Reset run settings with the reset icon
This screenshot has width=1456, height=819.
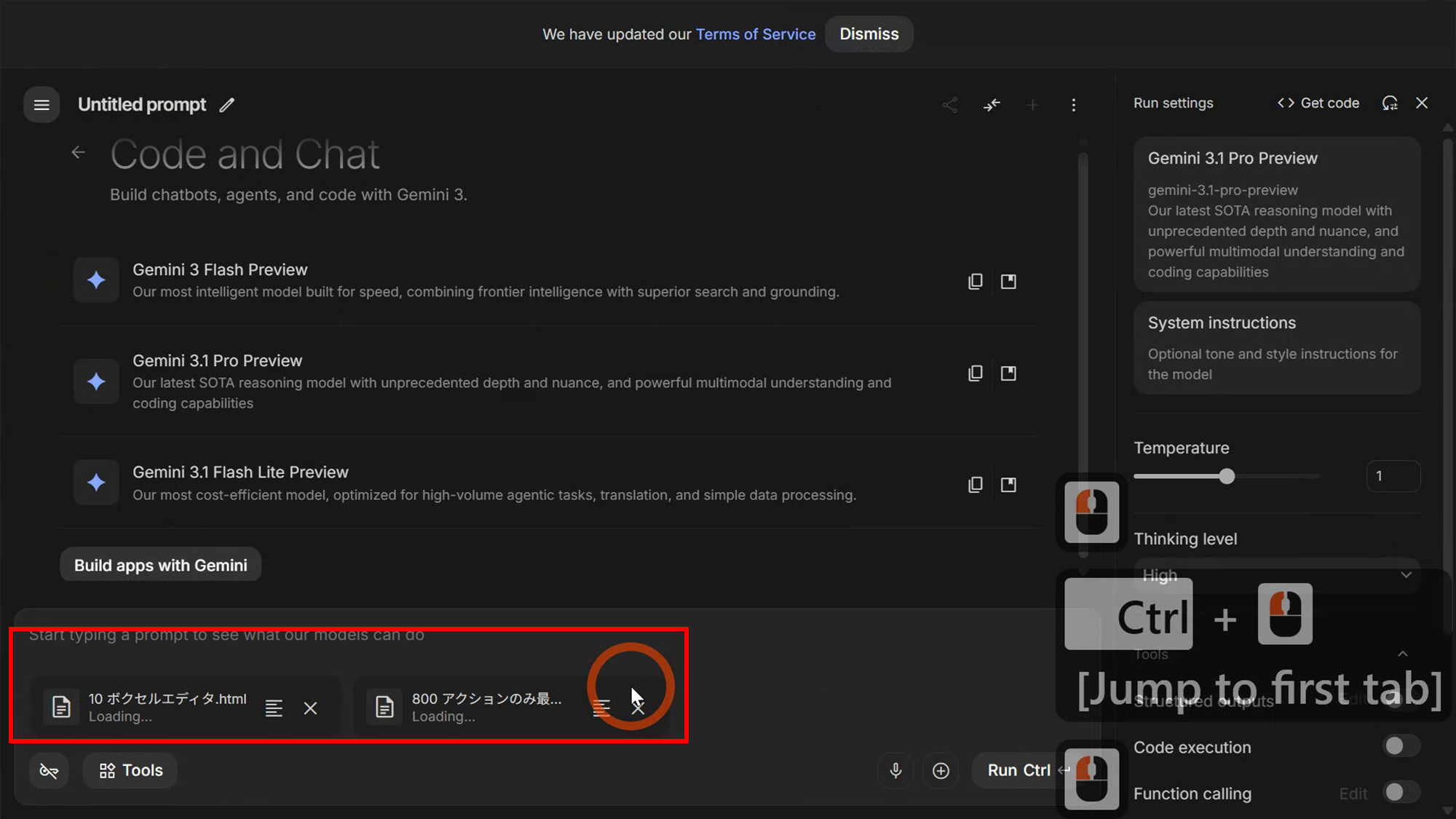(x=1390, y=103)
